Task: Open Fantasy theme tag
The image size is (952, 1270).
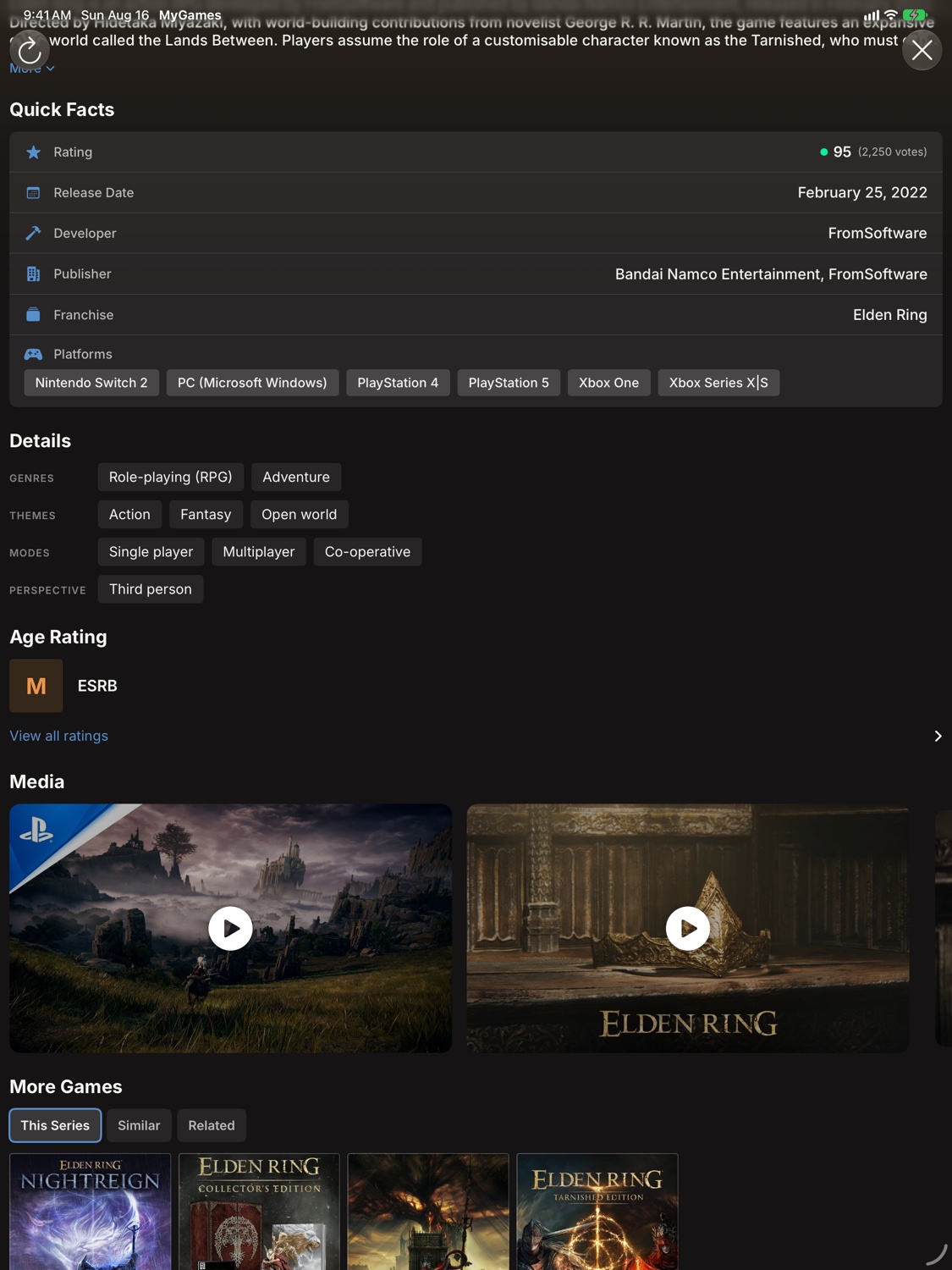Action: coord(206,514)
